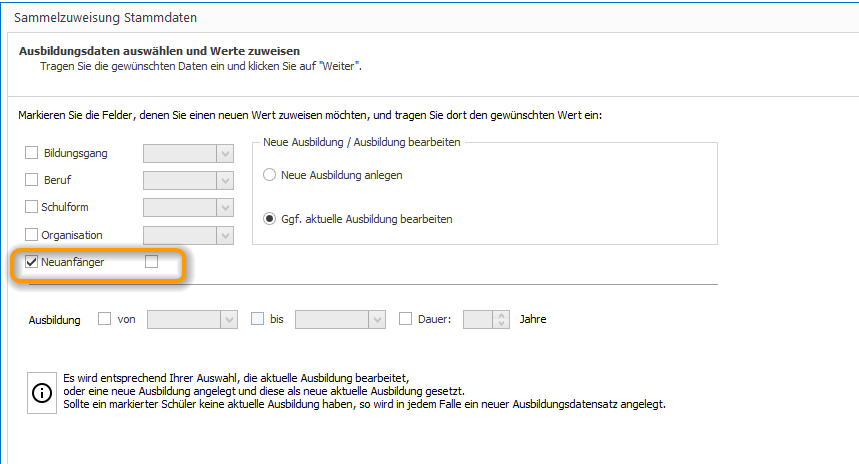Enable the Ausbildung von checkbox
859x464 pixels.
pos(104,319)
